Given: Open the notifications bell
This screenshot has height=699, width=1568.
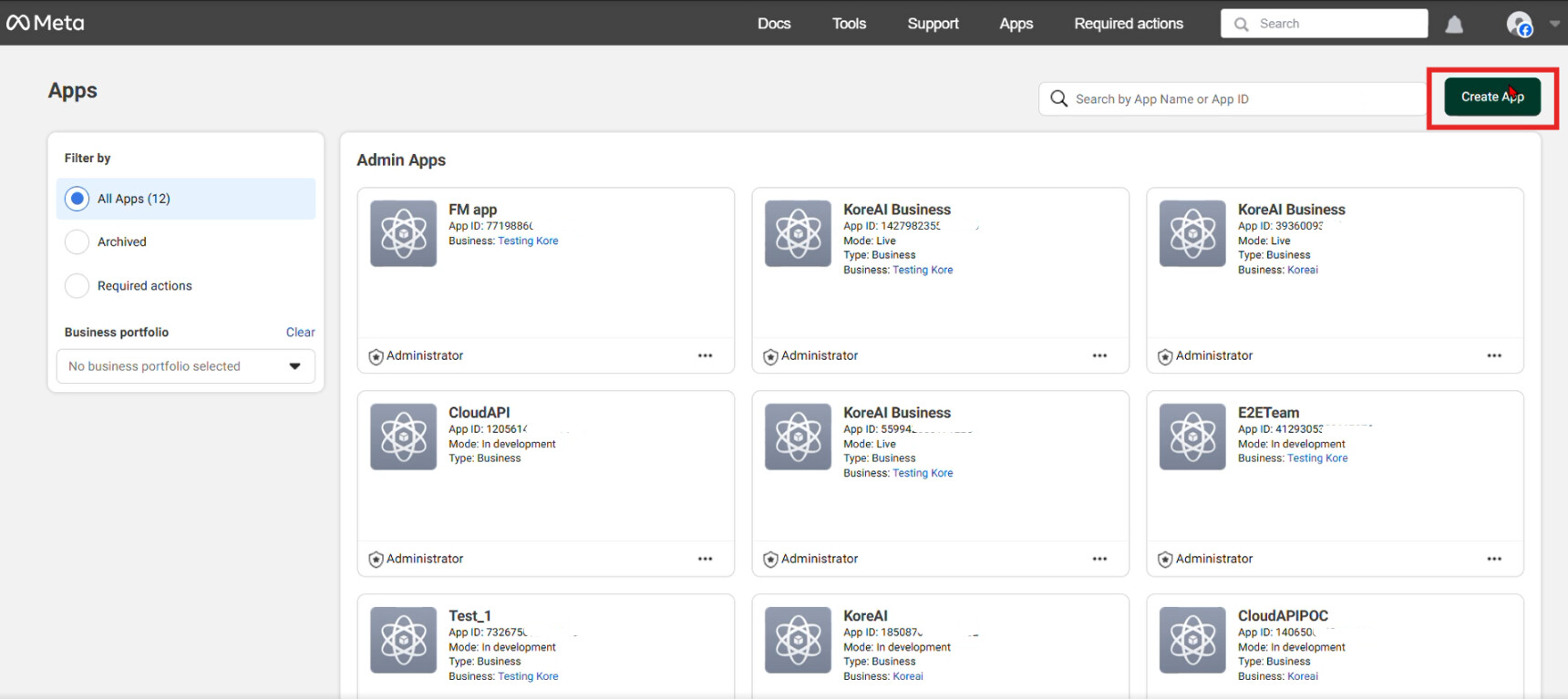Looking at the screenshot, I should (x=1454, y=25).
